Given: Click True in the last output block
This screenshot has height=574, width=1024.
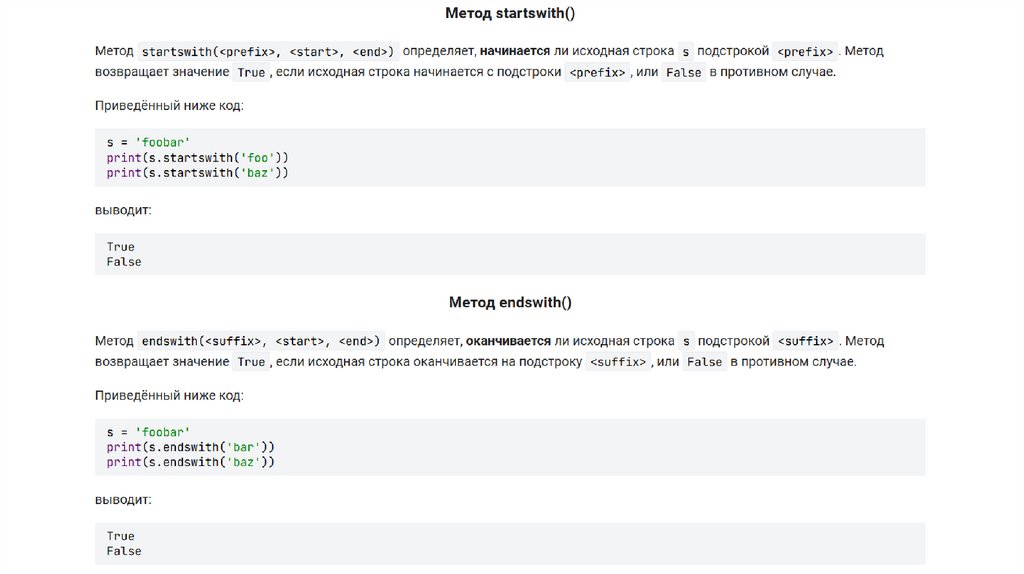Looking at the screenshot, I should coord(120,536).
